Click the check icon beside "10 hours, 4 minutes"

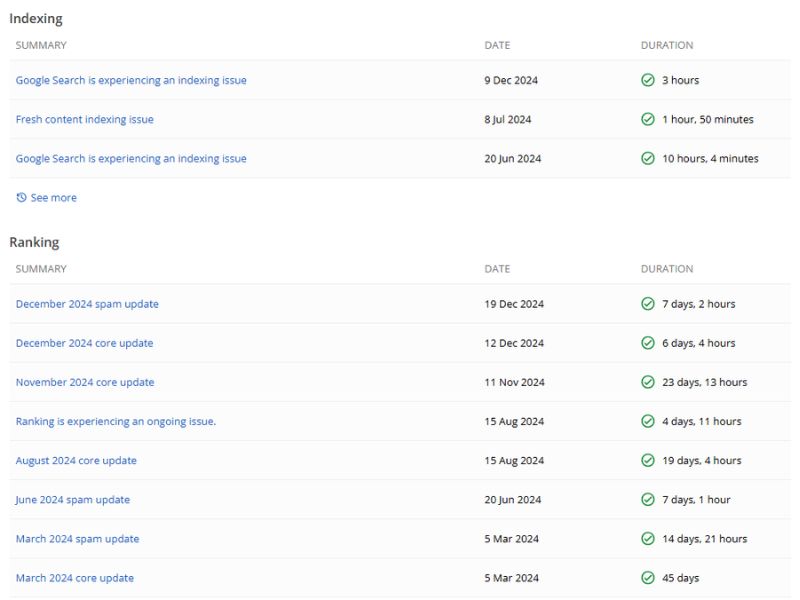pos(648,158)
